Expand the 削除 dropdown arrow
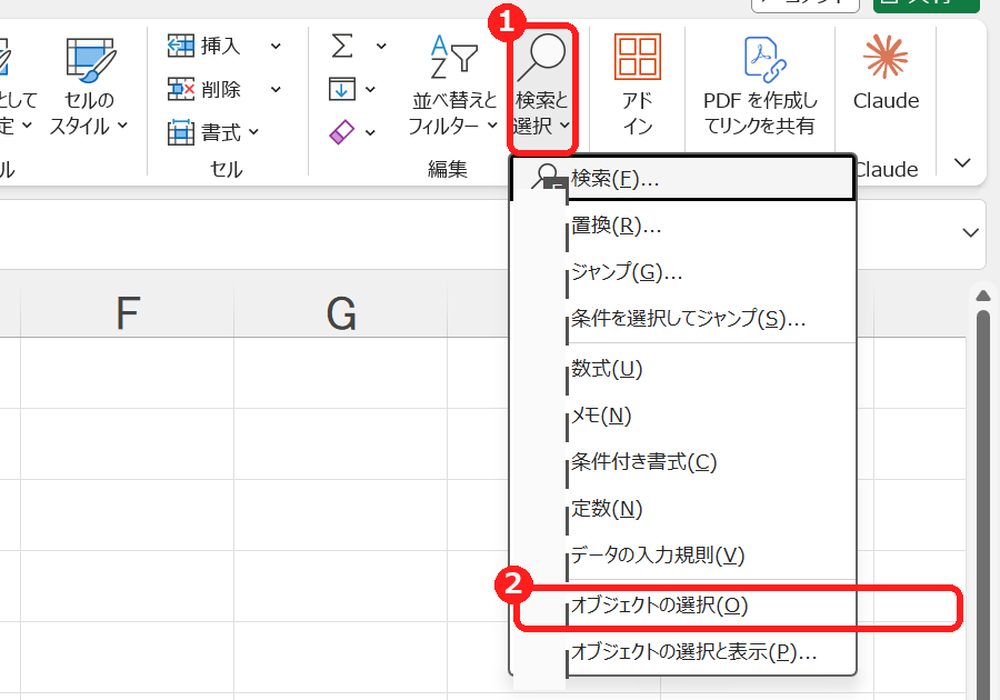Screen dimensions: 1000x700 tap(276, 89)
